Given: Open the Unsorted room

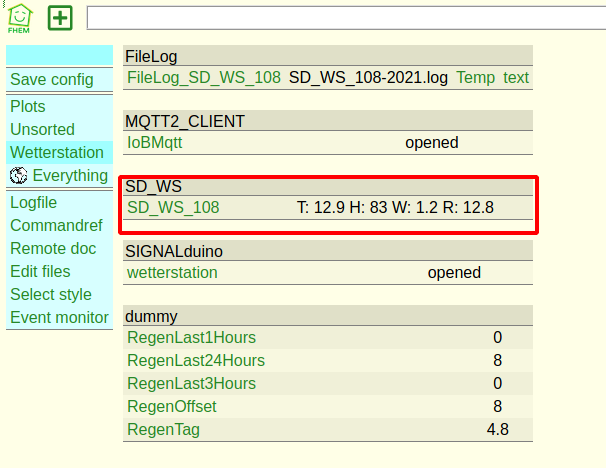Looking at the screenshot, I should [x=42, y=129].
